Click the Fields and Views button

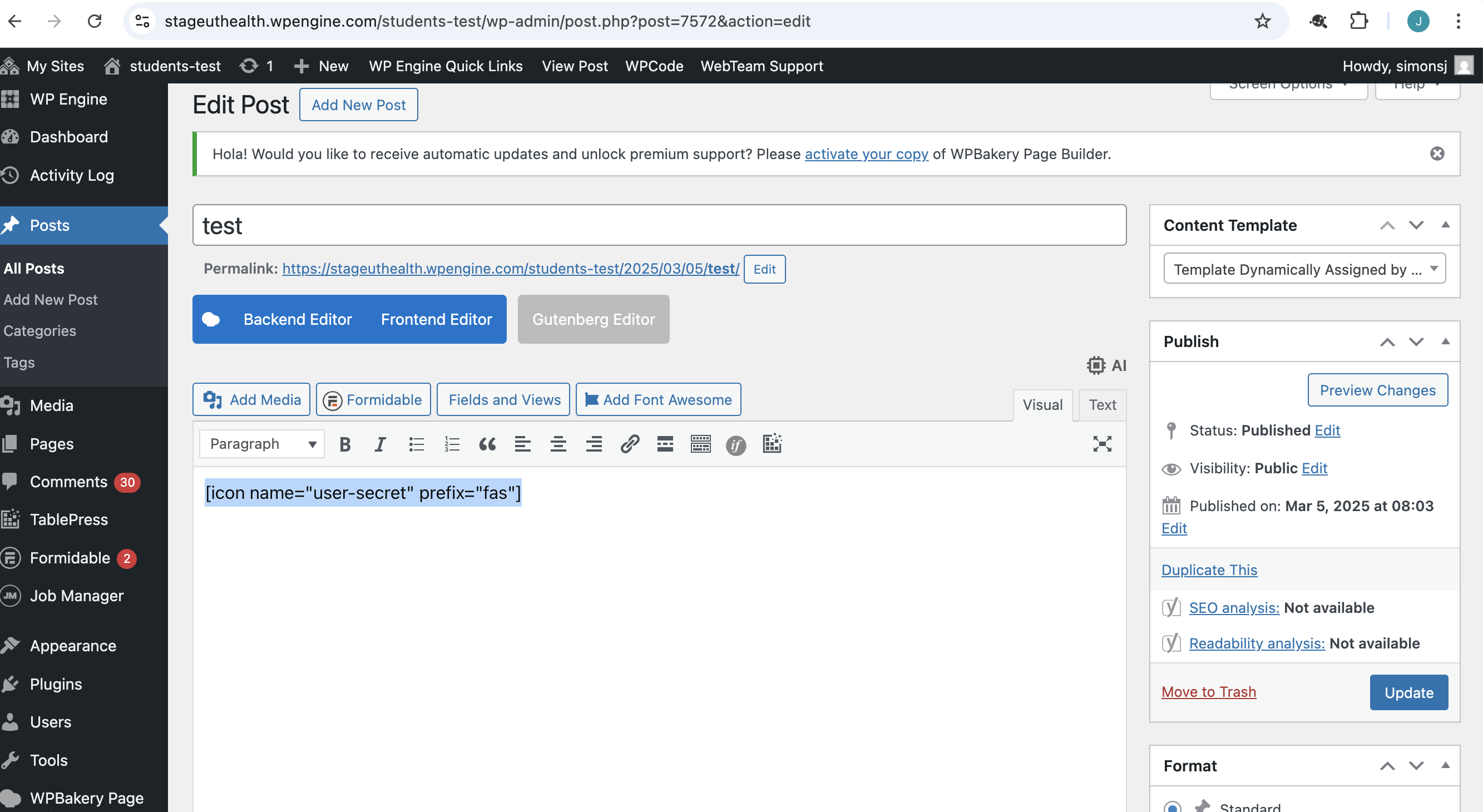[x=504, y=399]
